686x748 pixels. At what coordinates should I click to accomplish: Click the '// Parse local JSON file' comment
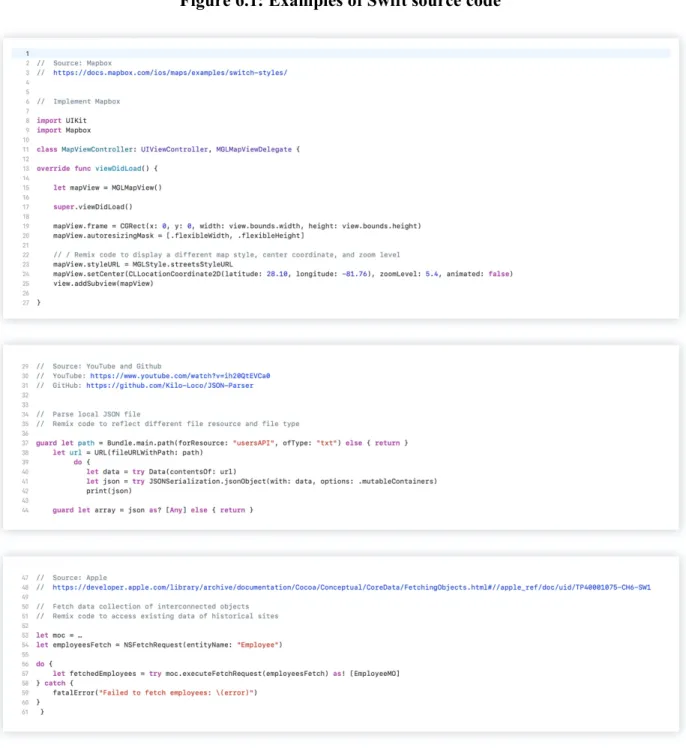coord(88,414)
